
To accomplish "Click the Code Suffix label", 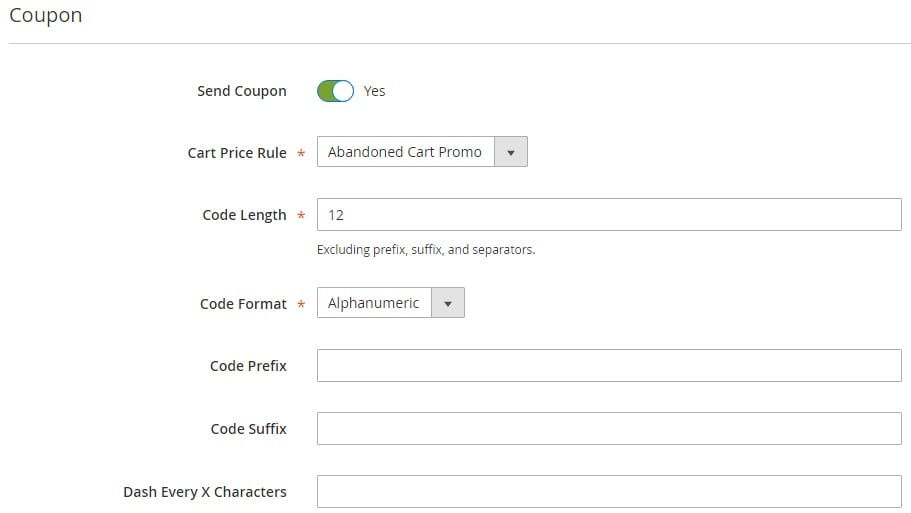I will coord(248,429).
